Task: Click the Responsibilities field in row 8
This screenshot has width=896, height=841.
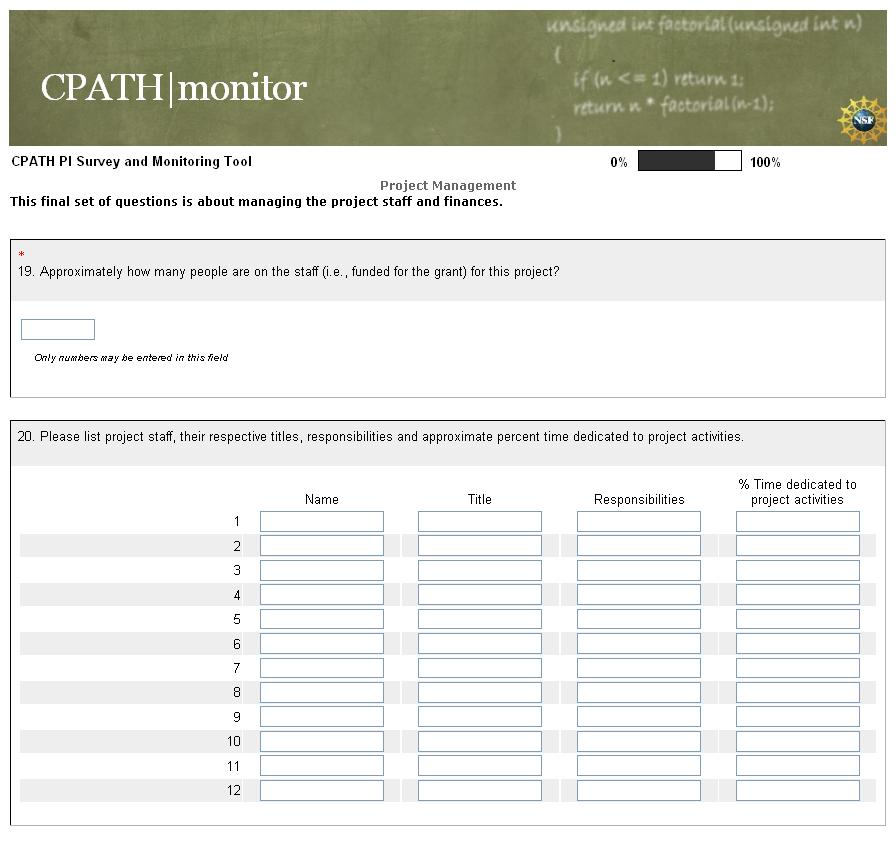Action: point(639,692)
